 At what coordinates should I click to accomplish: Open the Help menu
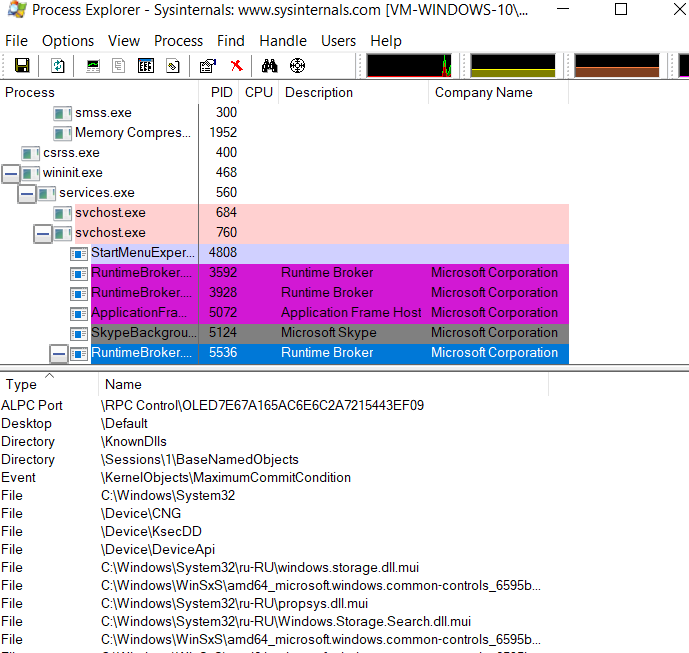pos(386,41)
